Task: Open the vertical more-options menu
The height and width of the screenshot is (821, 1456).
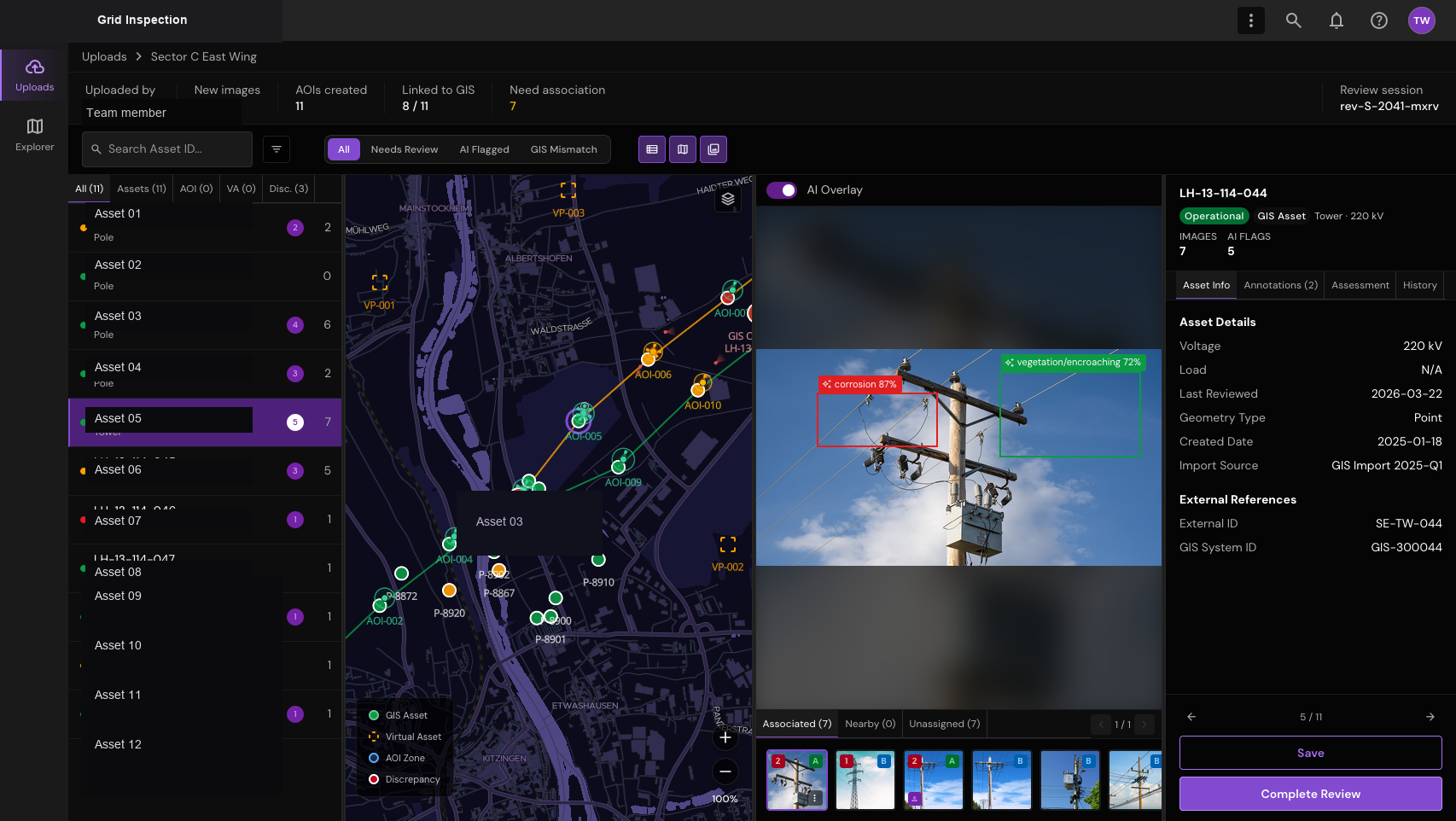Action: point(1251,20)
